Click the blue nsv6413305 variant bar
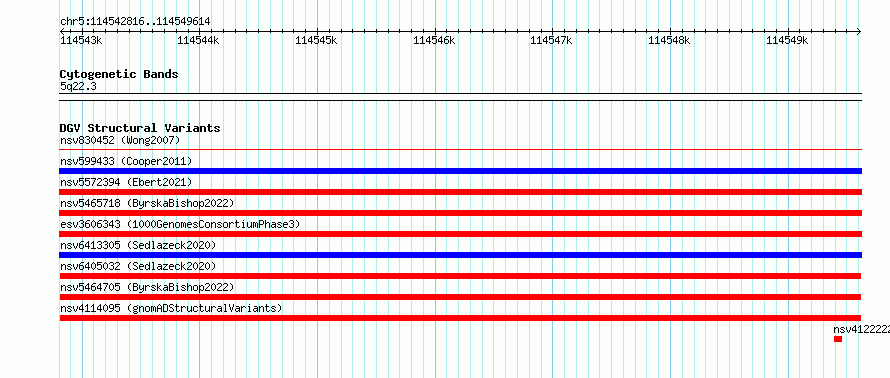Image resolution: width=890 pixels, height=378 pixels. pos(460,255)
